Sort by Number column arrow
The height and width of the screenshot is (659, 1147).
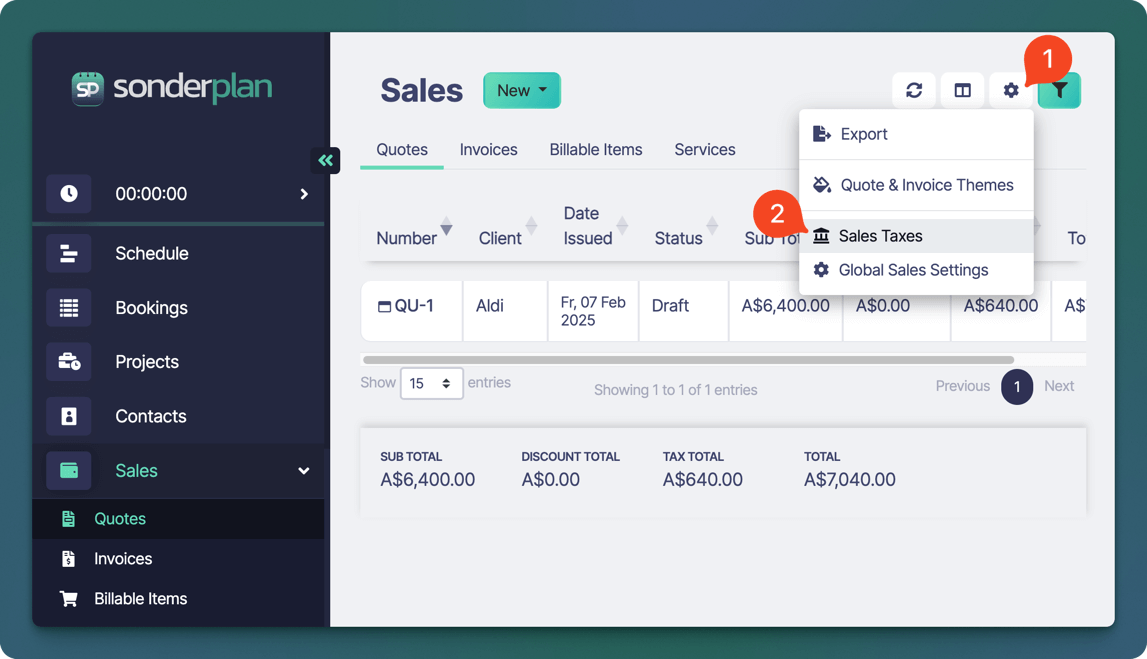coord(446,226)
